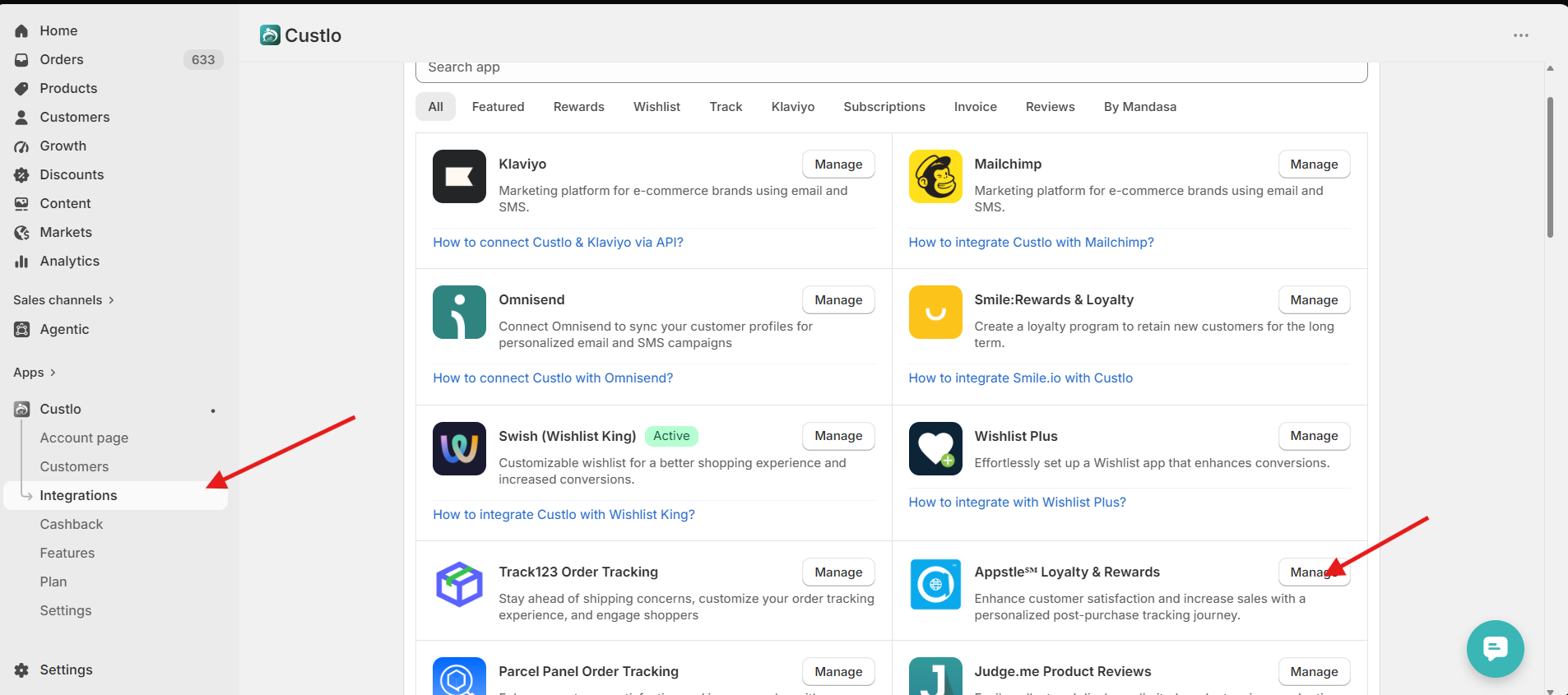Image resolution: width=1568 pixels, height=695 pixels.
Task: Select the Wishlist filter tab
Action: coord(656,107)
